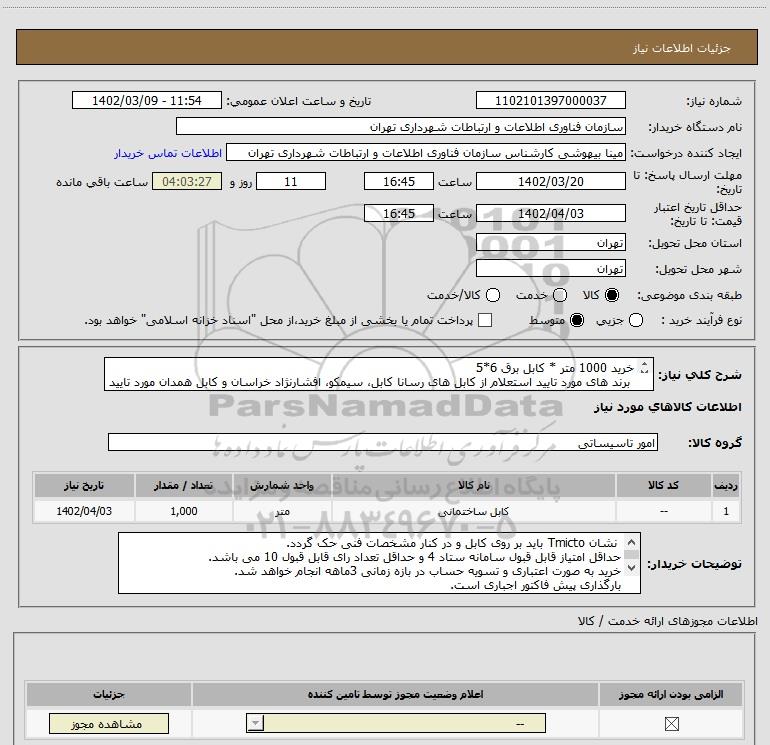Click section heading اطلاعات کالاهای مورد نیاز

click(667, 407)
